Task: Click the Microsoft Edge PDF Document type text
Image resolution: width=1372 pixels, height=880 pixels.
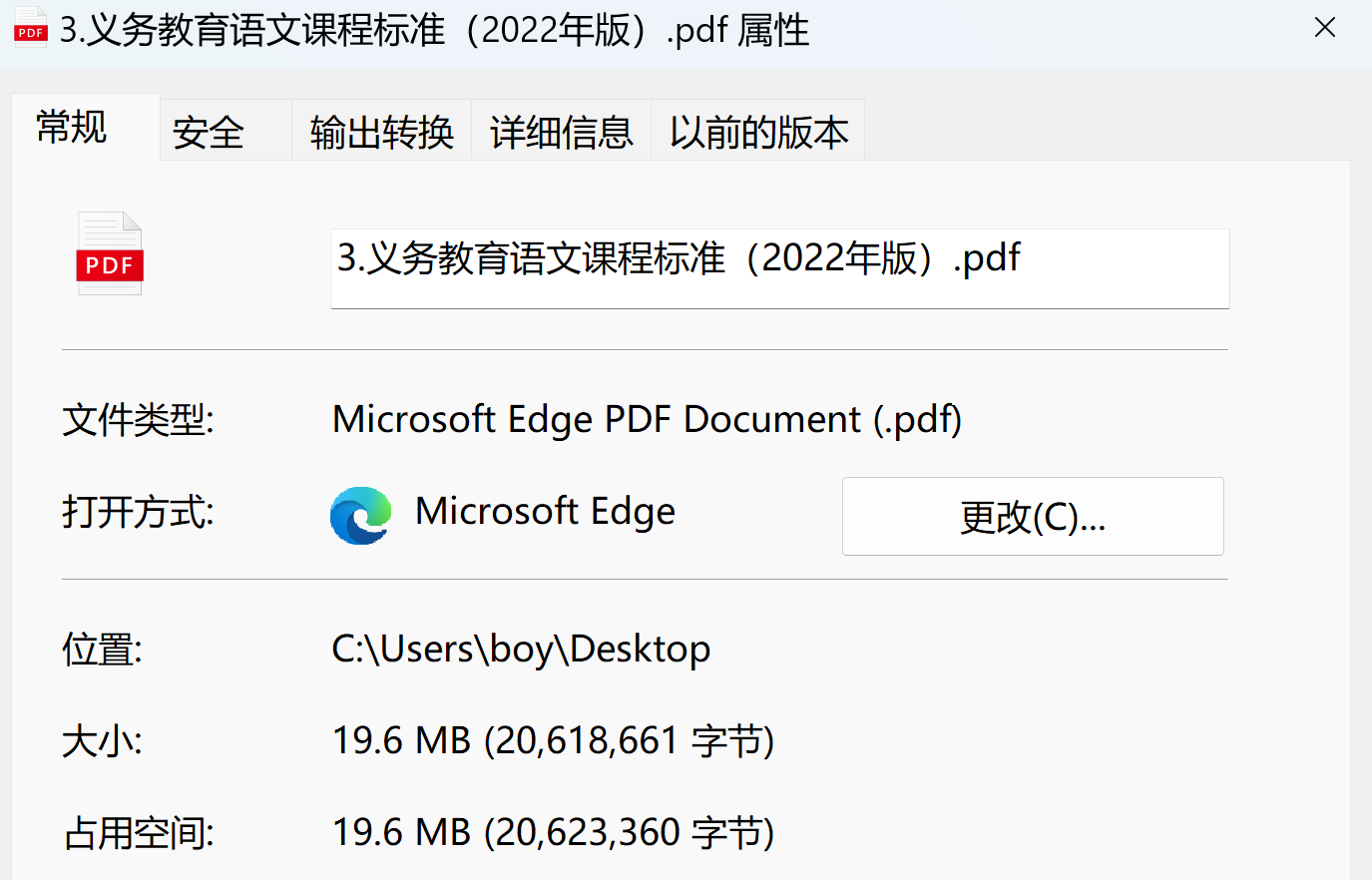Action: click(647, 420)
